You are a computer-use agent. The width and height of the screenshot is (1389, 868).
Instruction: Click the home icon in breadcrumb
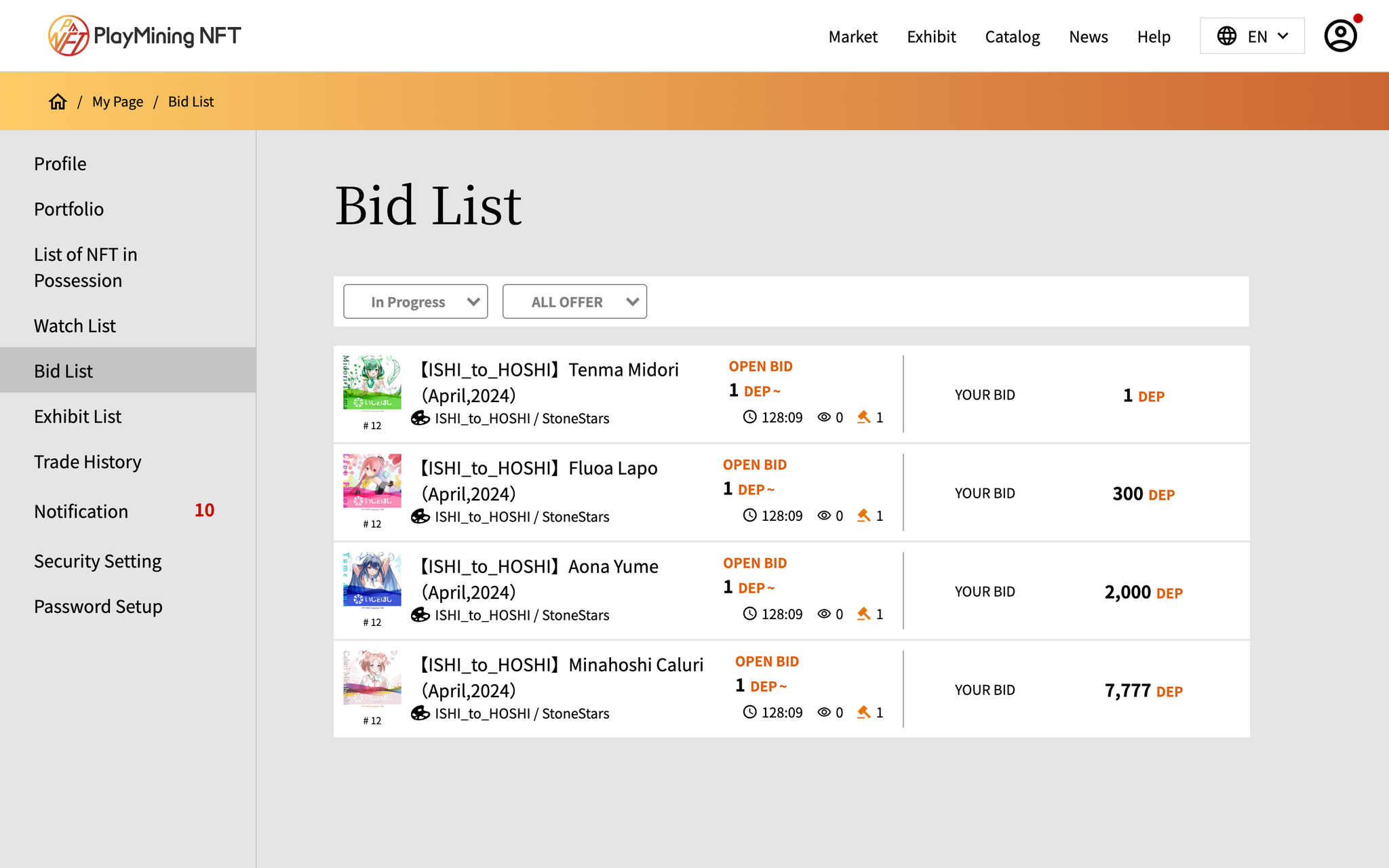click(58, 102)
